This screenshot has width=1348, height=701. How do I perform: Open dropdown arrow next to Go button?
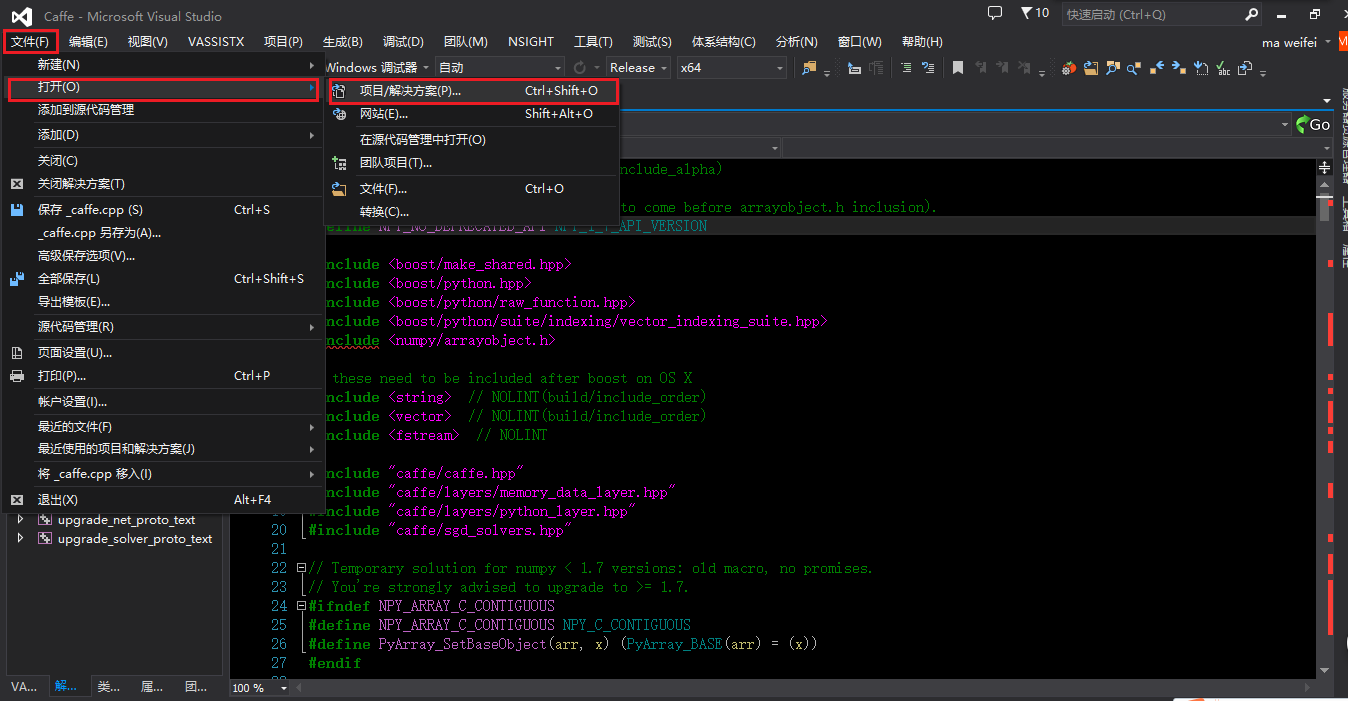point(1286,125)
